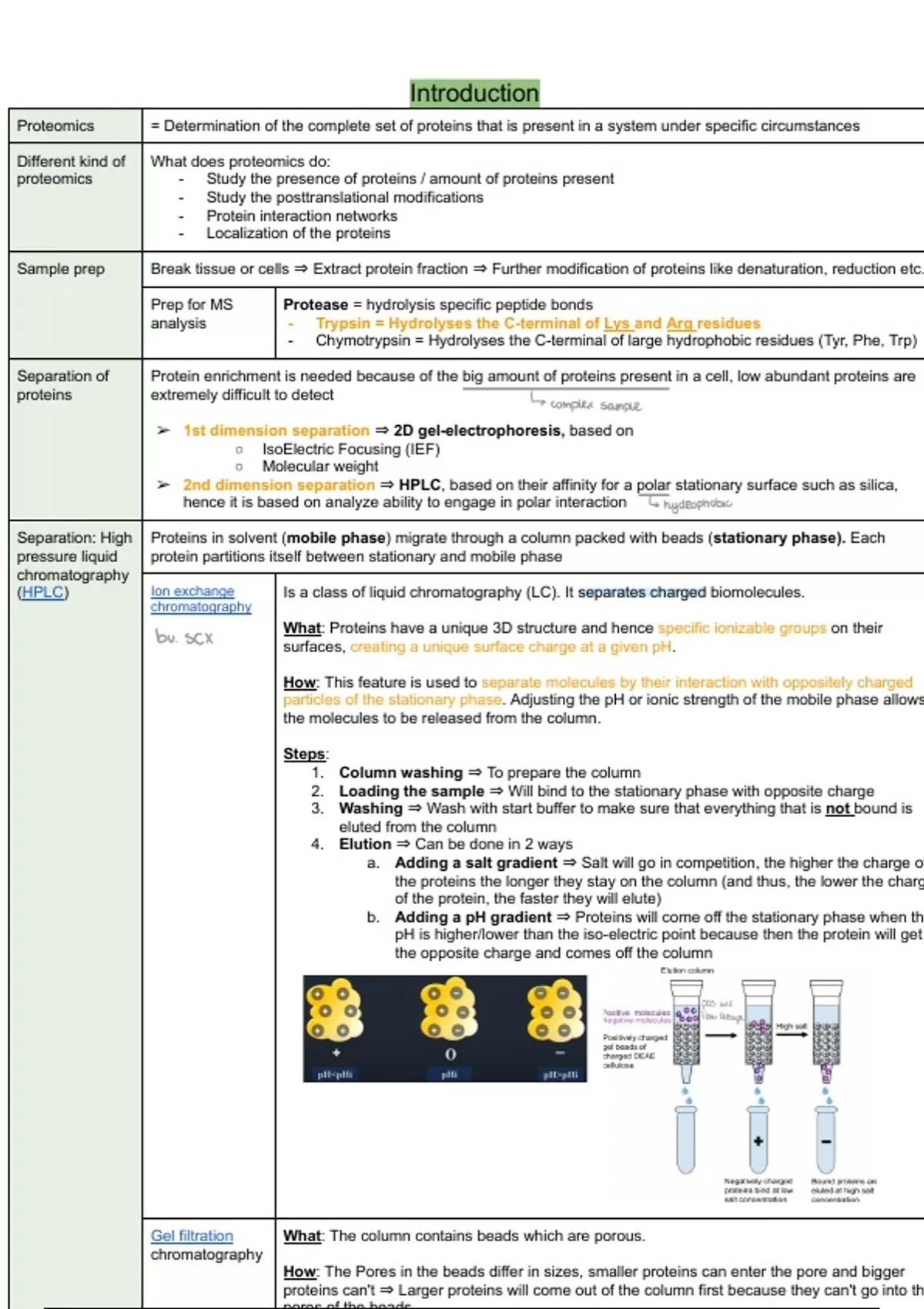The height and width of the screenshot is (1309, 924).
Task: Click the orange '1st dimension separation' text
Action: pyautogui.click(x=276, y=430)
